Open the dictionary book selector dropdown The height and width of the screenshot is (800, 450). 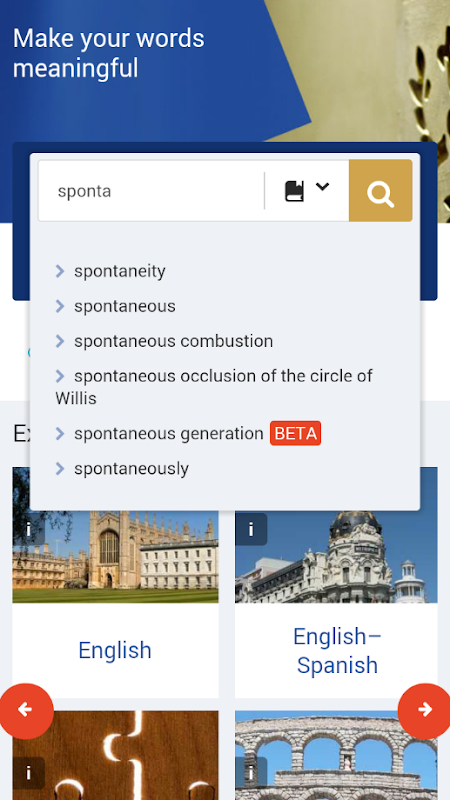[307, 190]
